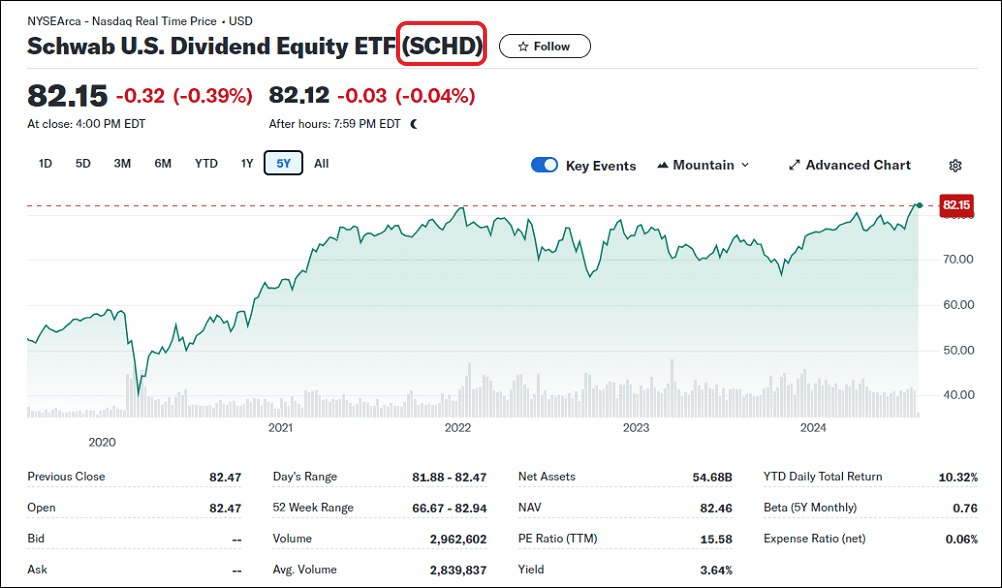Click the Bid label
The width and height of the screenshot is (1002, 588).
(x=36, y=539)
